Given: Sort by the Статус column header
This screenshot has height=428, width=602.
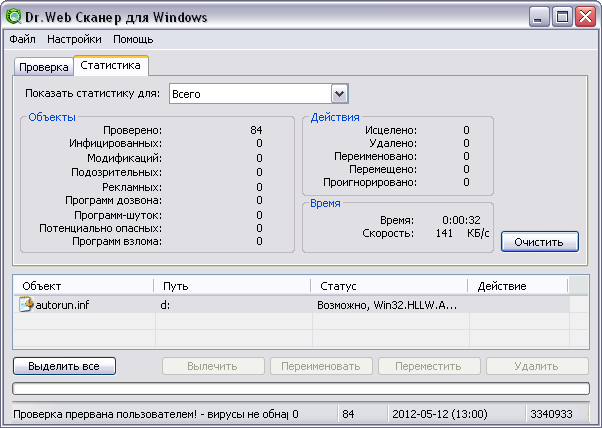Looking at the screenshot, I should click(x=389, y=286).
